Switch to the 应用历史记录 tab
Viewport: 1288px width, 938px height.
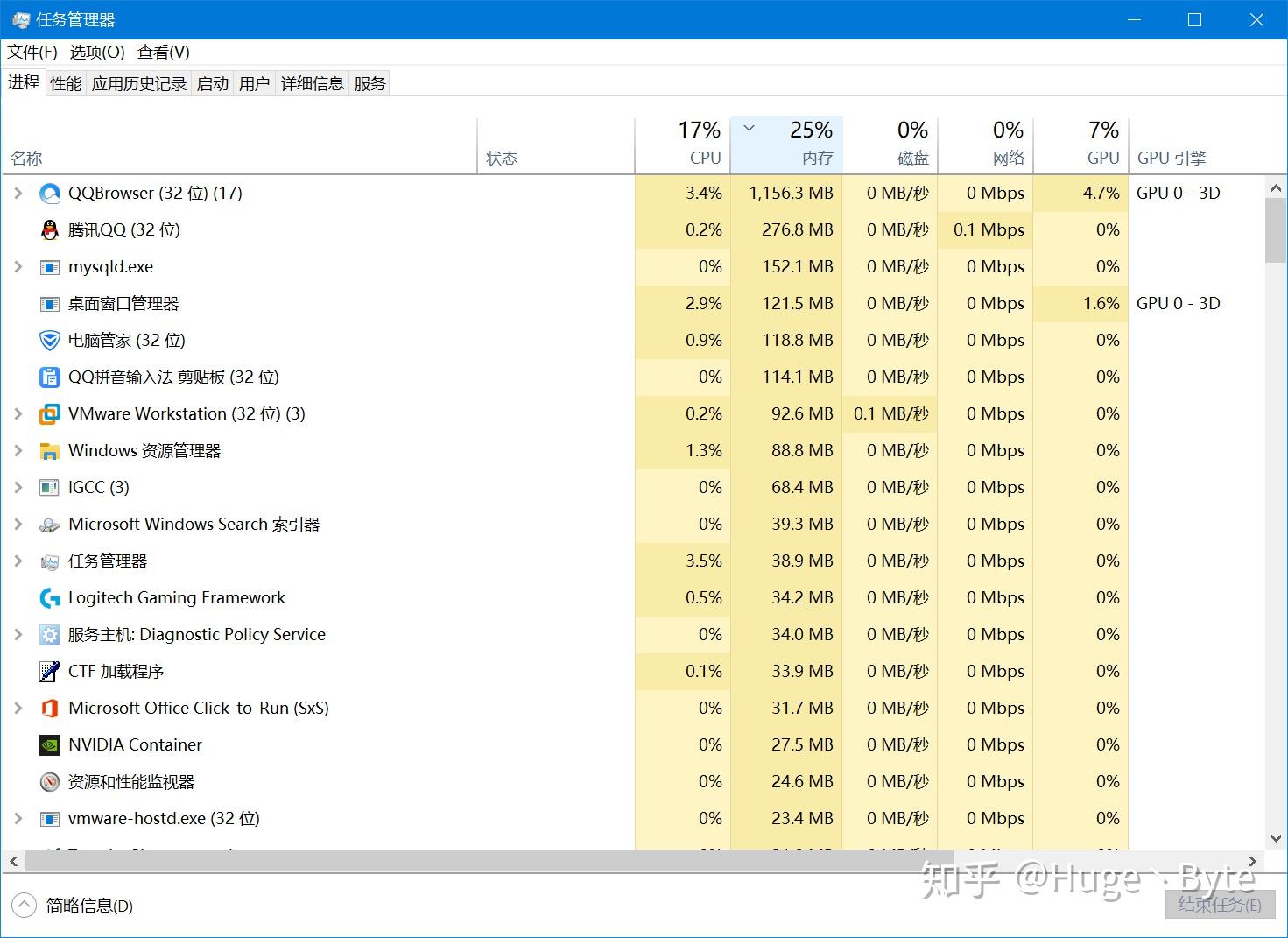tap(139, 84)
